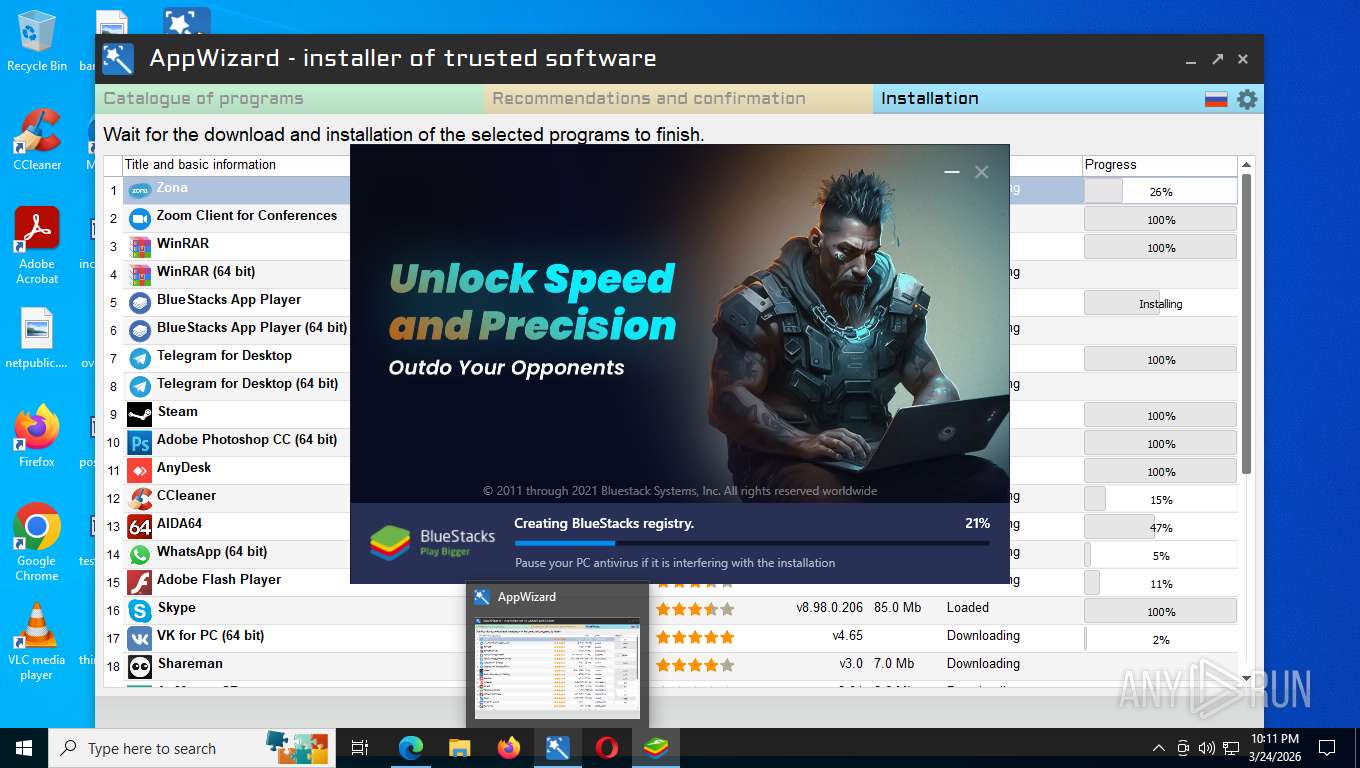Click the clock showing 10:11 PM
The image size is (1360, 768).
1274,747
